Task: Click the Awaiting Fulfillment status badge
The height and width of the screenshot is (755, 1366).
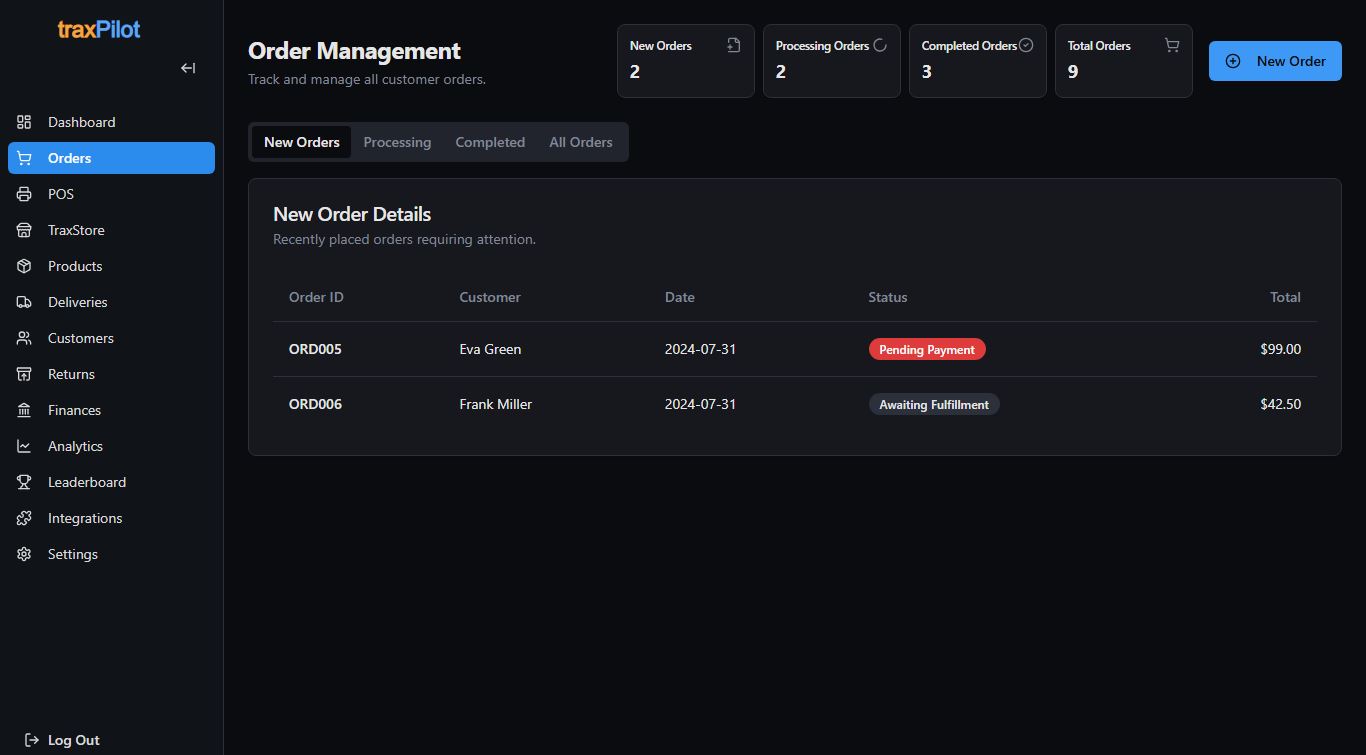Action: point(933,405)
